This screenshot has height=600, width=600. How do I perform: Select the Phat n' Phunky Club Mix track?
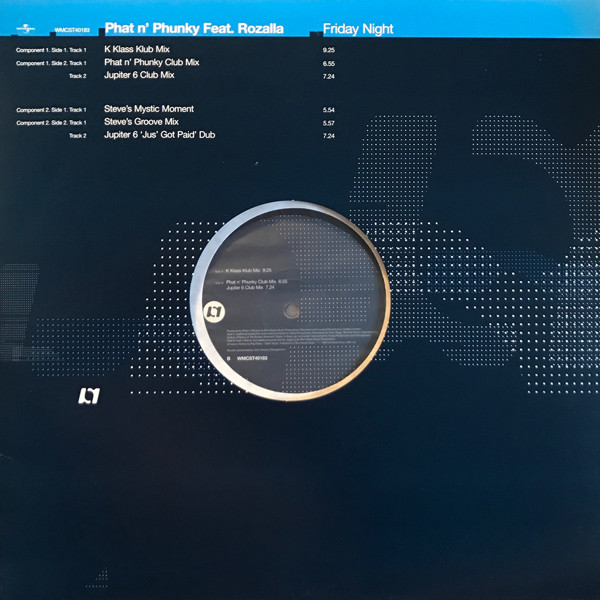point(157,62)
